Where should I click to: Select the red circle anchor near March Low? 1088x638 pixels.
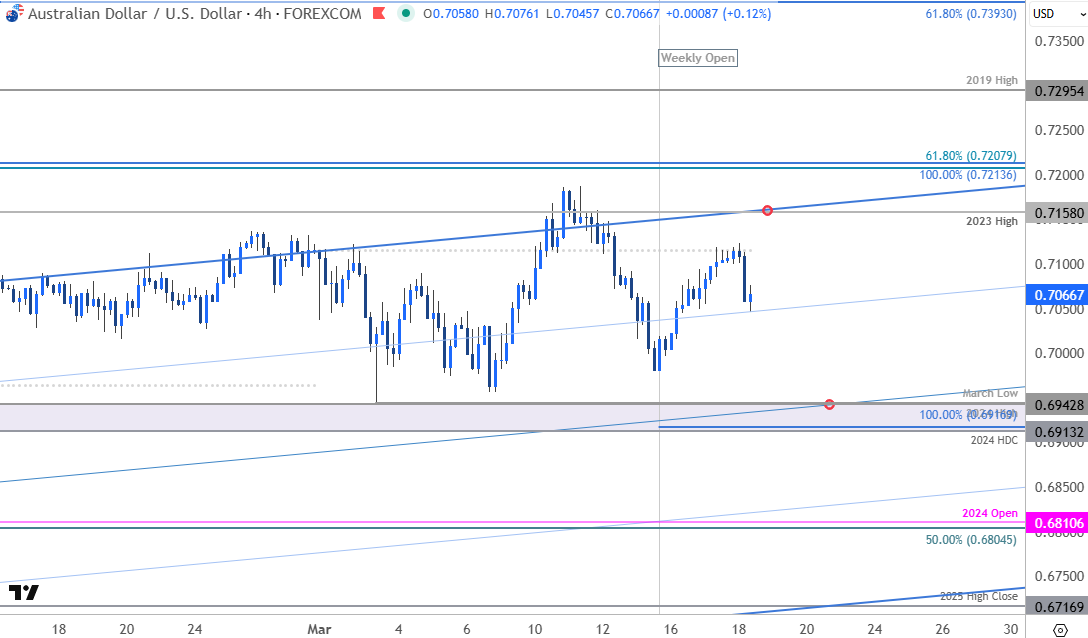[x=829, y=404]
